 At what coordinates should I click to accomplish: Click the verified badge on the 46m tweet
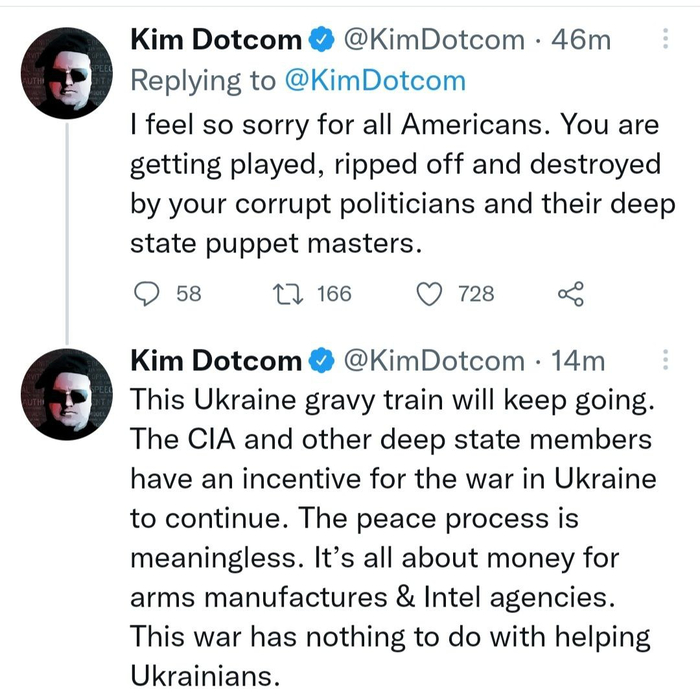coord(322,42)
